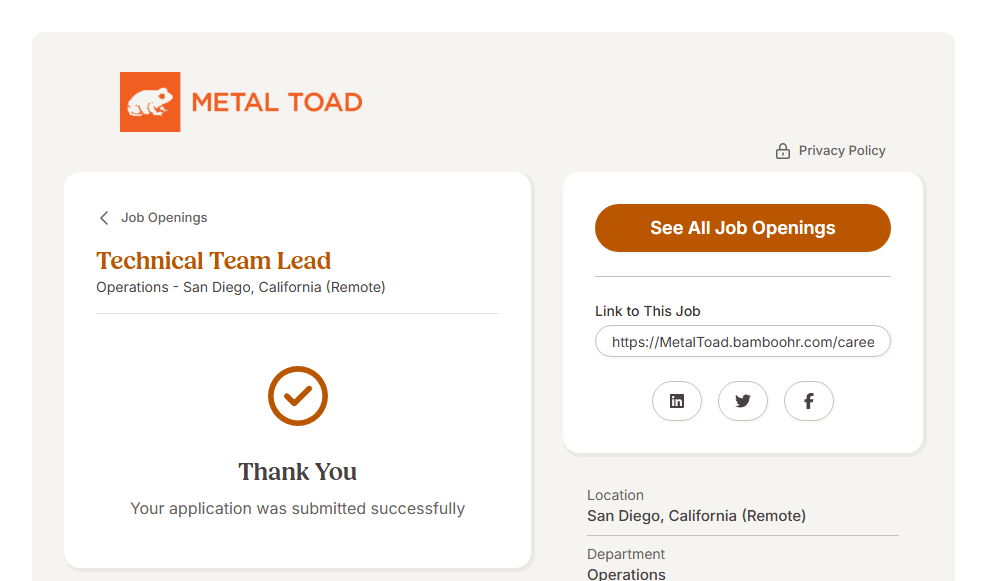Go back via the Job Openings link
This screenshot has width=987, height=581.
(x=164, y=218)
